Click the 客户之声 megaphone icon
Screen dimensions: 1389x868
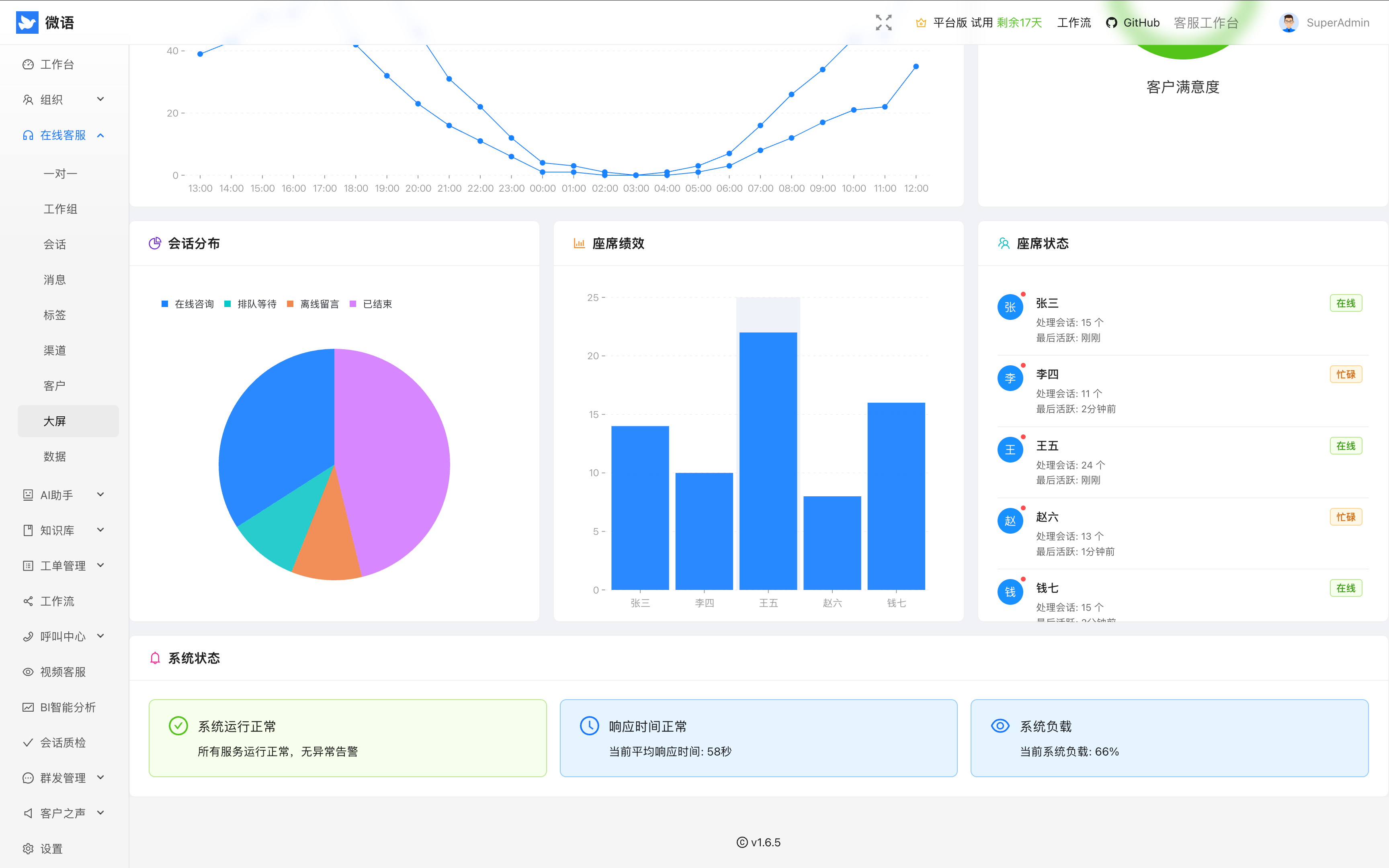click(28, 813)
